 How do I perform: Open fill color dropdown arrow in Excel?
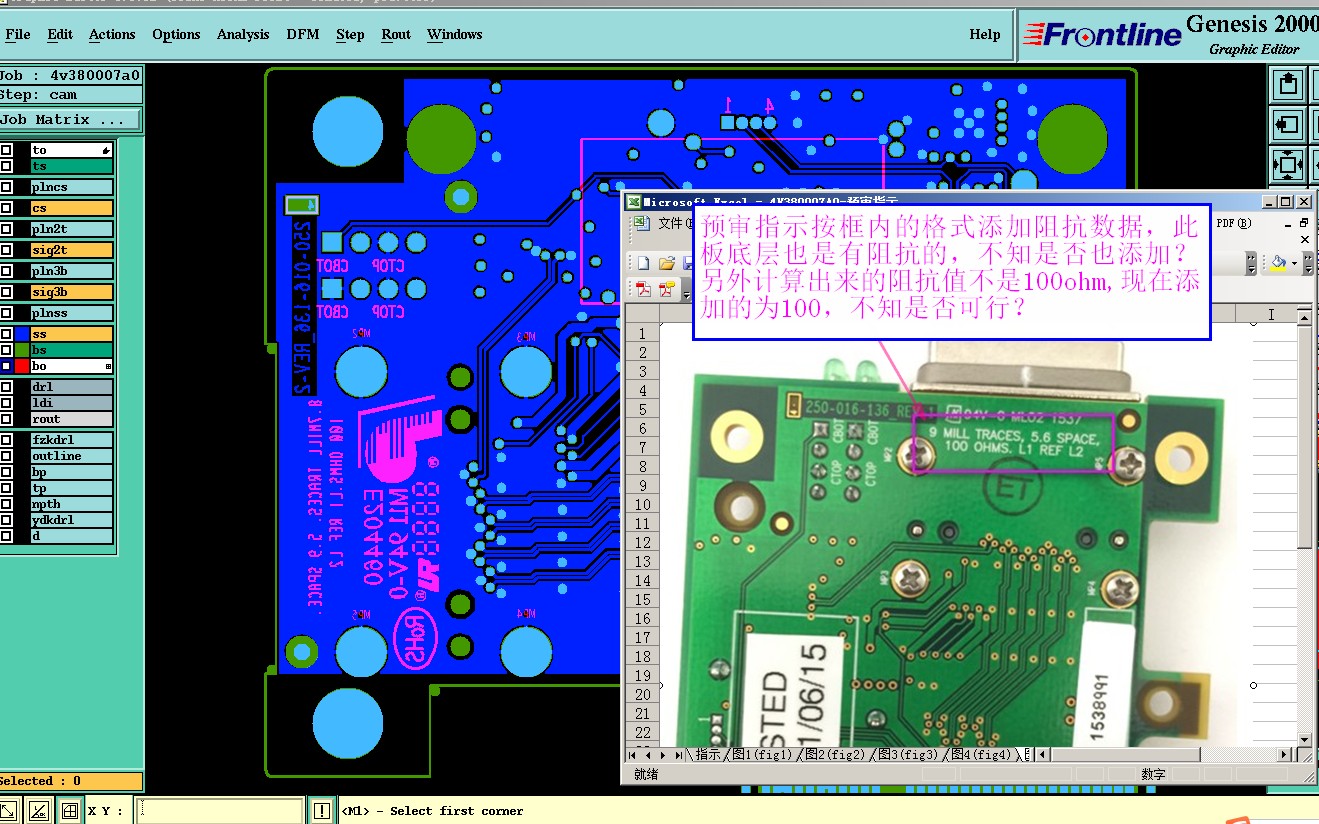[1293, 264]
